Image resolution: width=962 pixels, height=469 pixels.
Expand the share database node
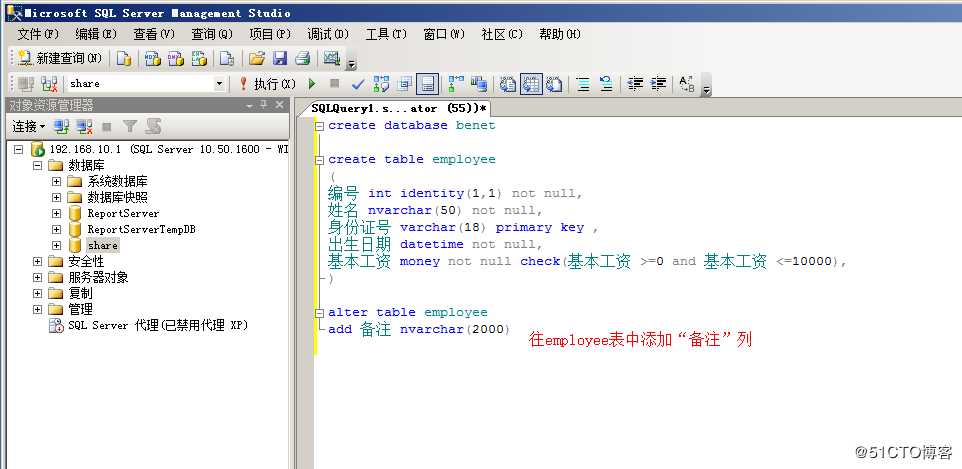[x=56, y=246]
